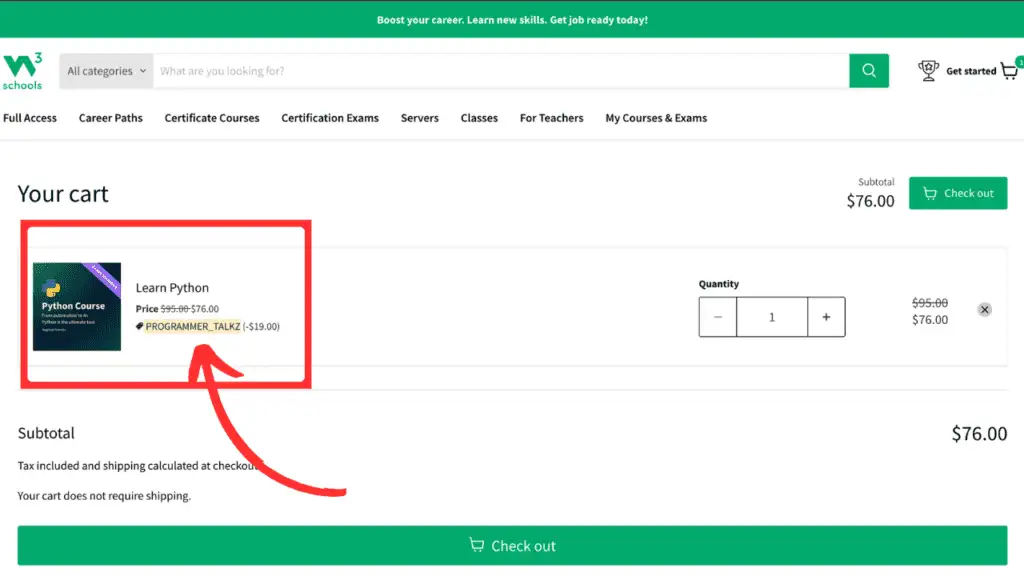This screenshot has height=576, width=1024.
Task: Click in the search input field
Action: click(x=500, y=71)
